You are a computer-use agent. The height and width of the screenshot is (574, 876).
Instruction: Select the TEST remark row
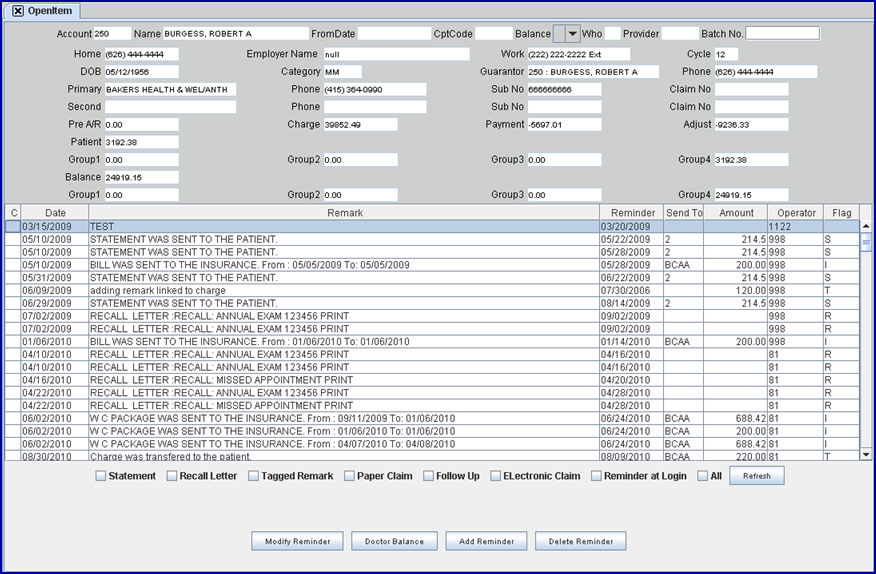tap(432, 226)
